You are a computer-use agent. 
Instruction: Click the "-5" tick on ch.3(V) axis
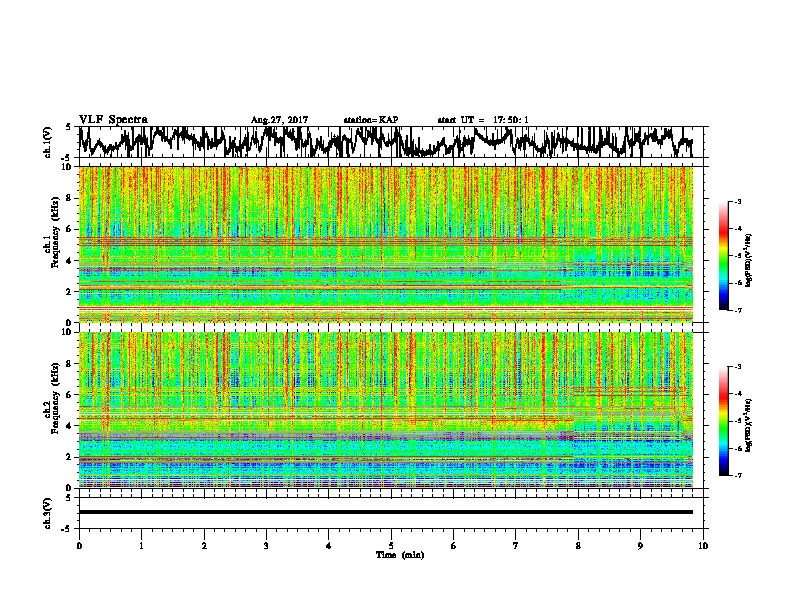66,529
